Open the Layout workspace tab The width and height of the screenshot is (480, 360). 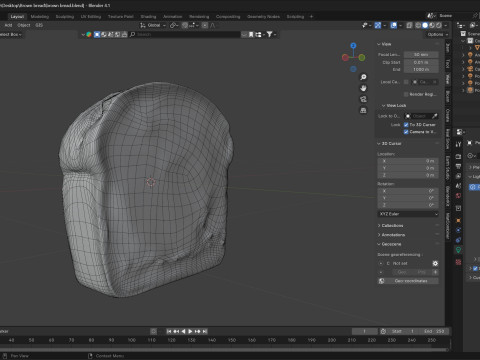pyautogui.click(x=17, y=16)
